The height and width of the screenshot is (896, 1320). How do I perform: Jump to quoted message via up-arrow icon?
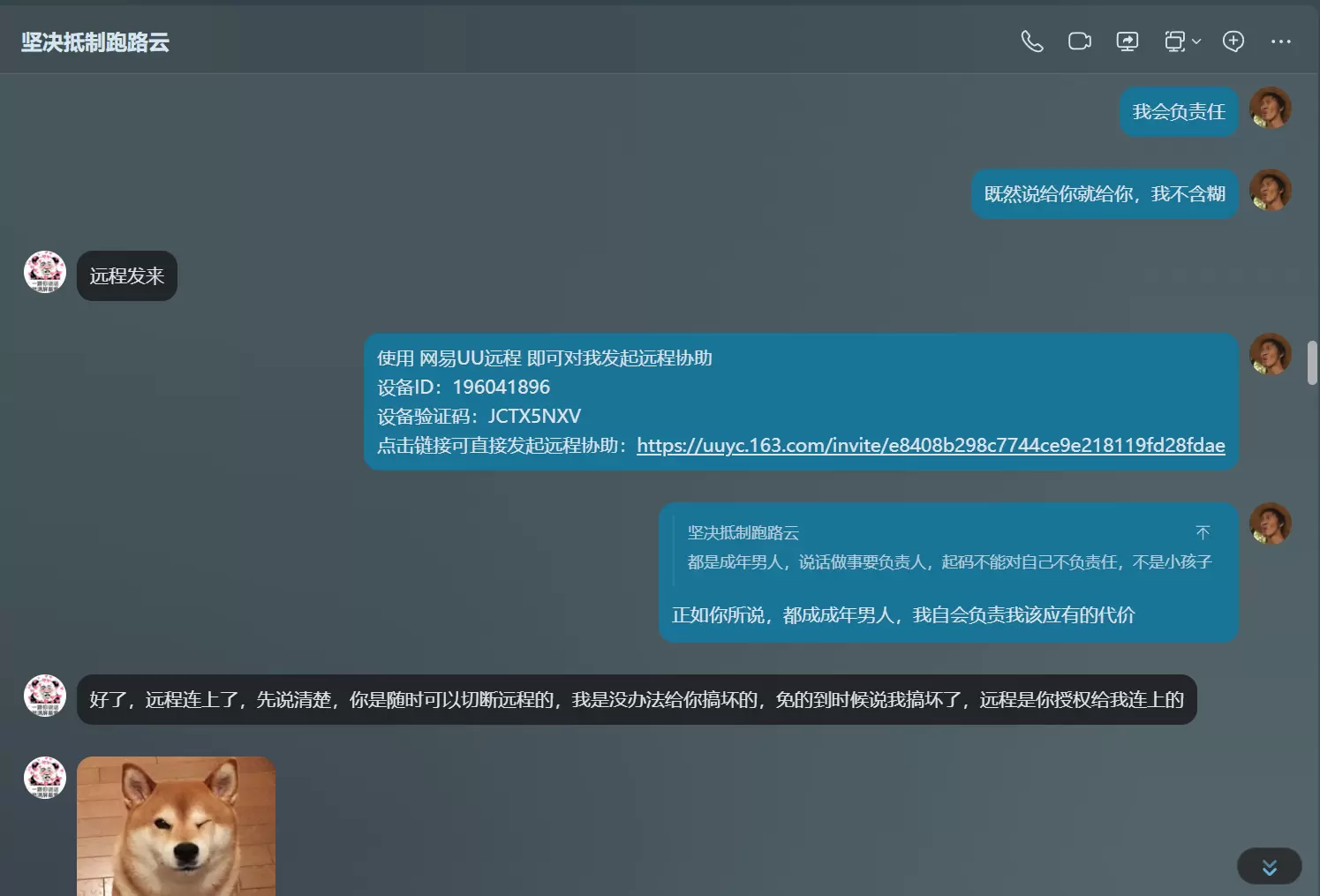(x=1203, y=532)
